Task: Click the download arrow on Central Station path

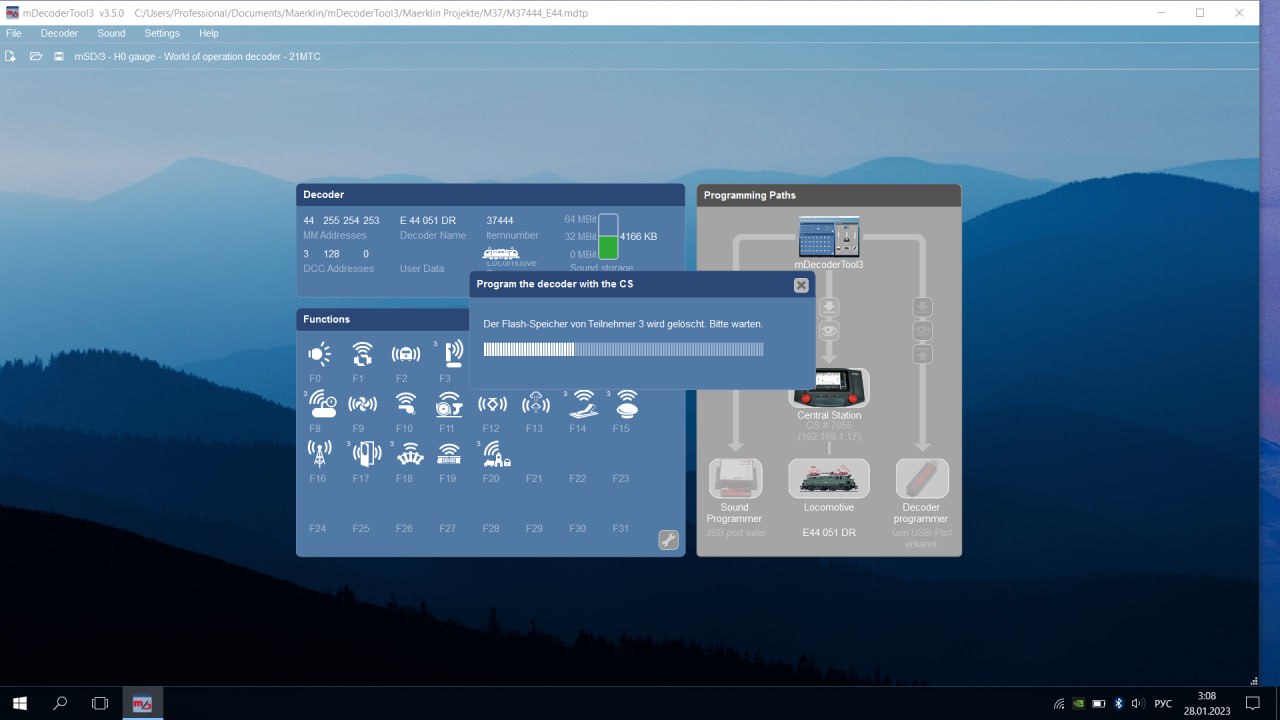Action: (x=829, y=306)
